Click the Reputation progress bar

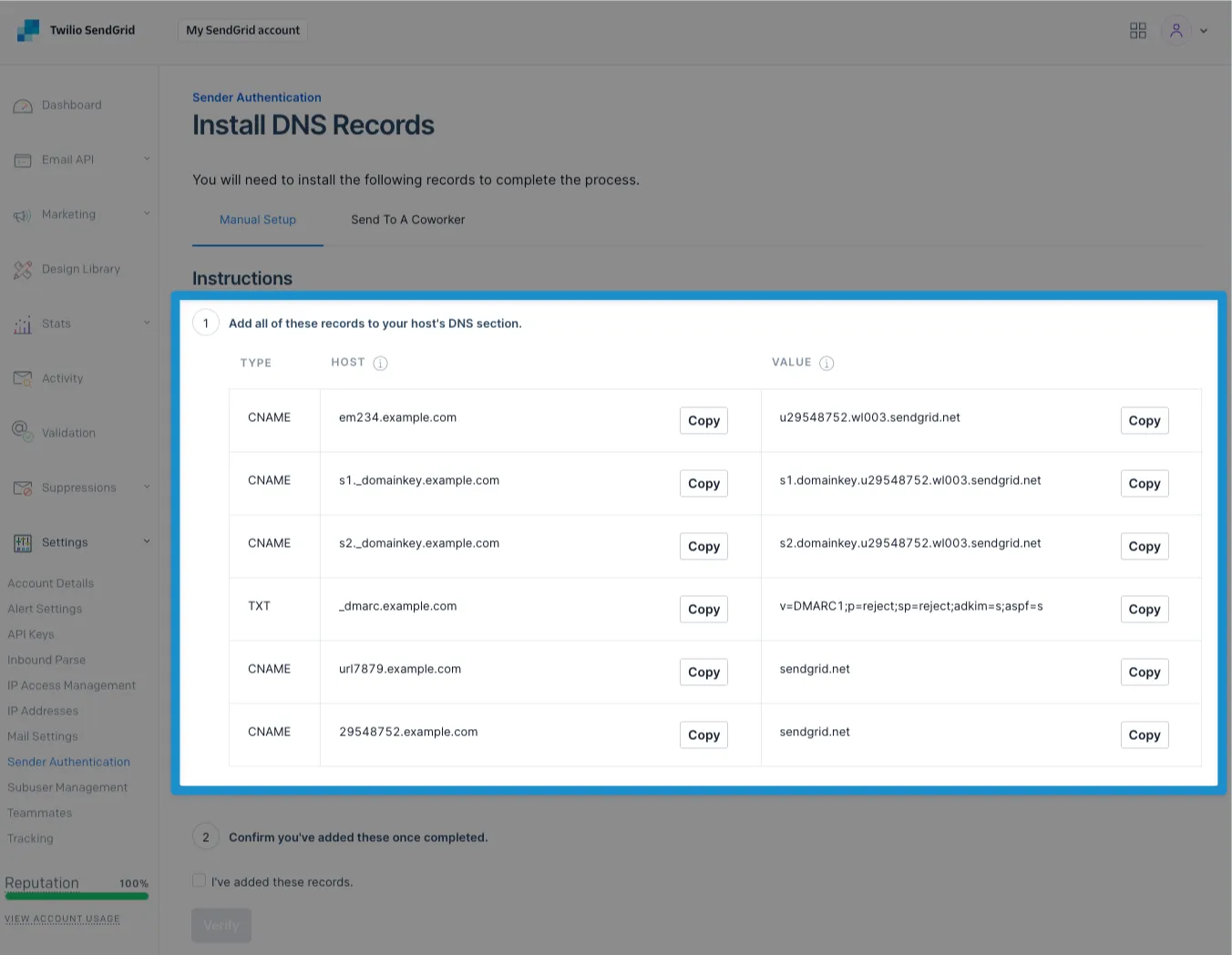coord(77,896)
